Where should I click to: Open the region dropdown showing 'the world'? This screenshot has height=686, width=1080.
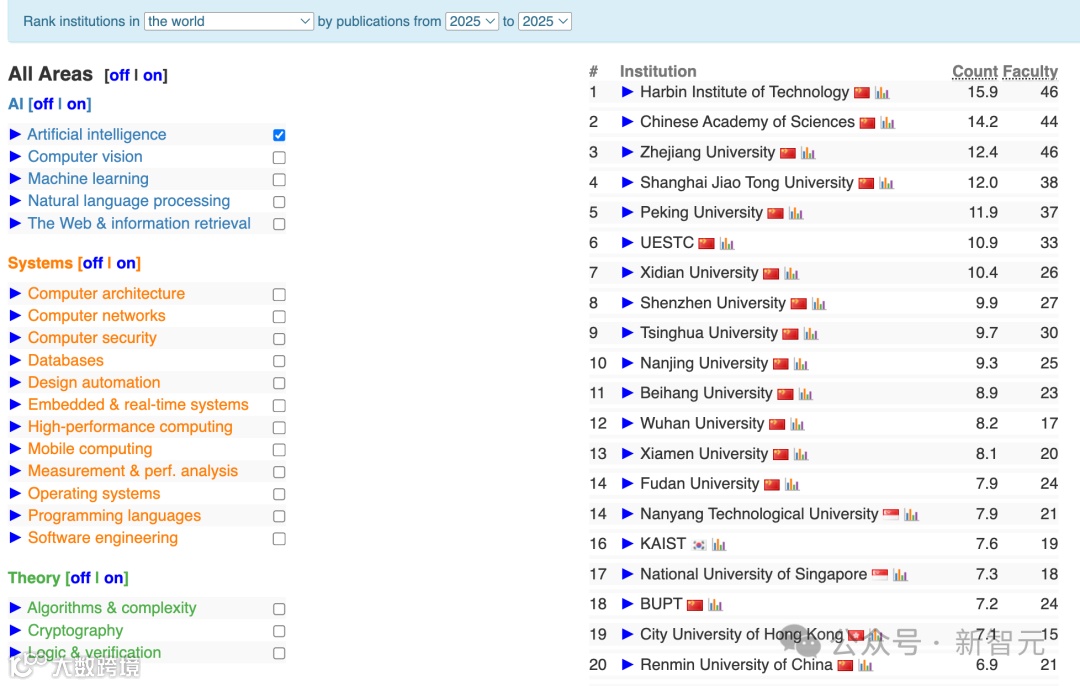pos(229,21)
